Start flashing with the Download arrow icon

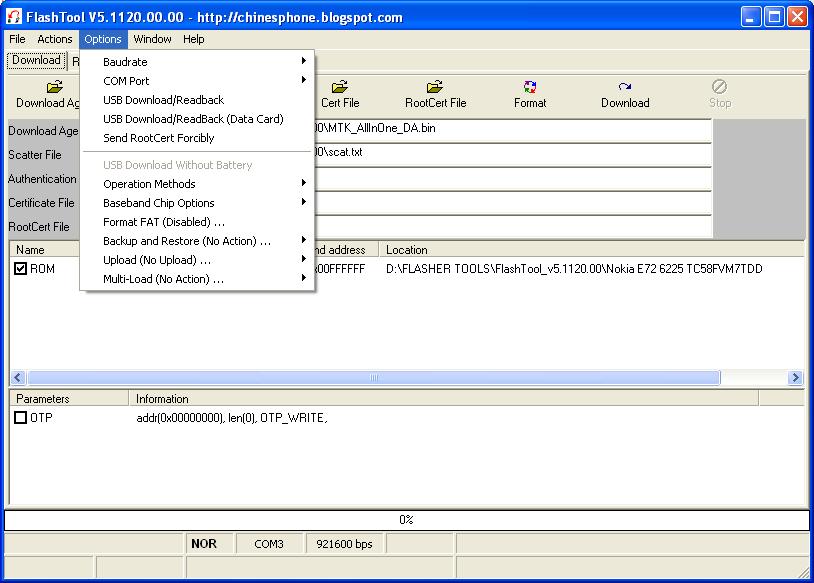(625, 86)
